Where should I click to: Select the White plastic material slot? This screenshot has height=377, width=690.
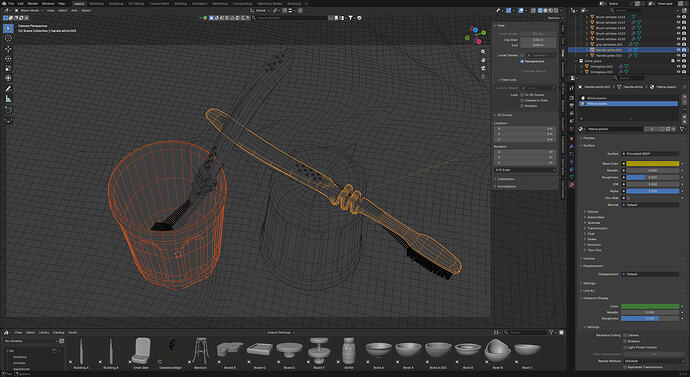click(x=629, y=98)
